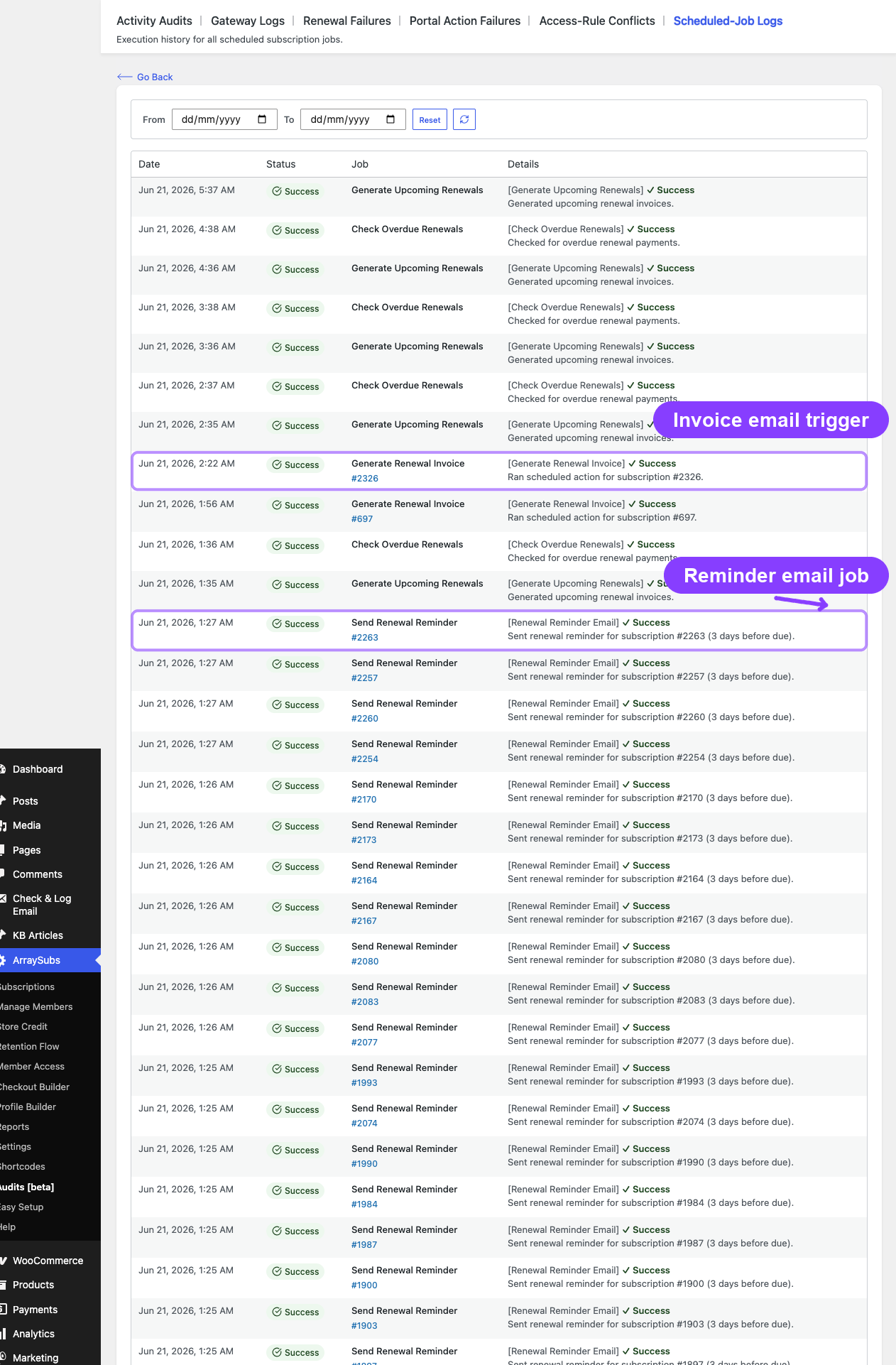Screen dimensions: 896x1365
Task: Open subscription #1903 link
Action: pyautogui.click(x=364, y=1325)
